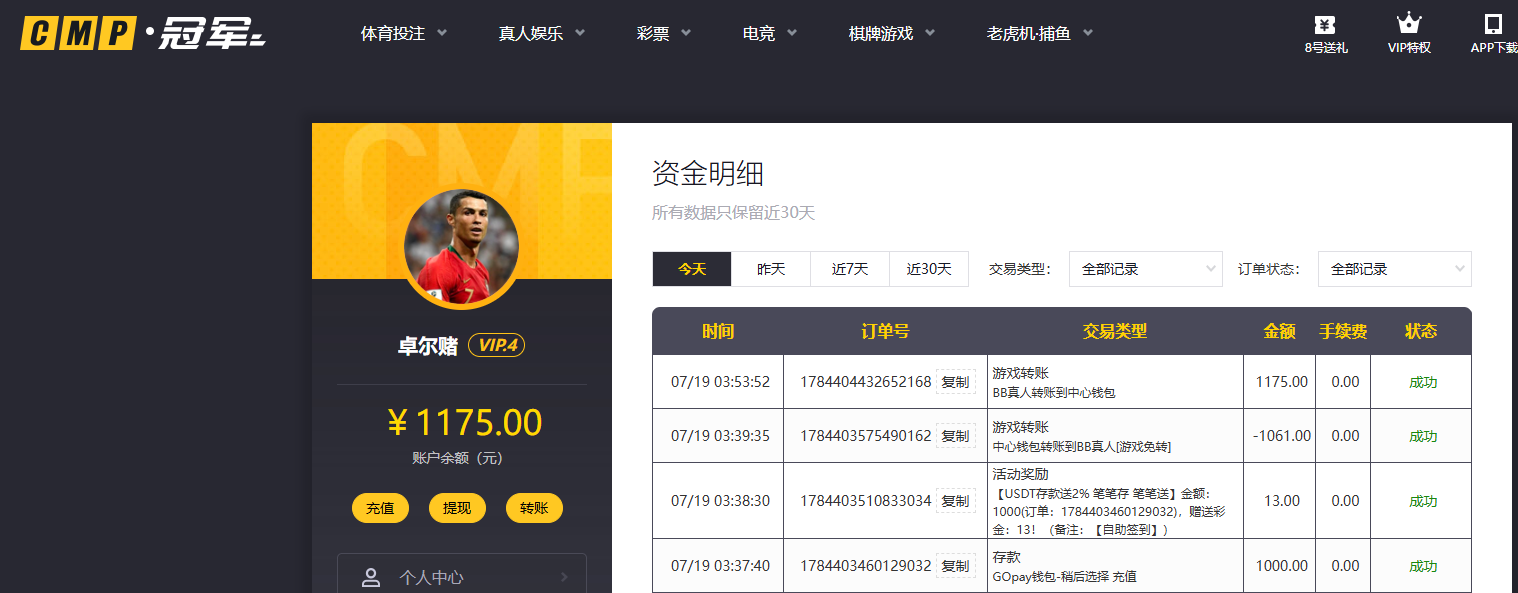
Task: Click 成功 status of the 1175.00 row
Action: coord(1423,382)
